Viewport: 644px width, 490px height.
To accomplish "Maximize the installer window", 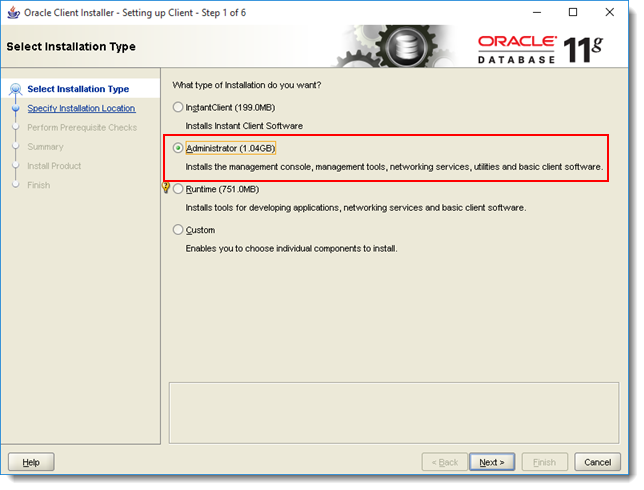I will coord(573,13).
